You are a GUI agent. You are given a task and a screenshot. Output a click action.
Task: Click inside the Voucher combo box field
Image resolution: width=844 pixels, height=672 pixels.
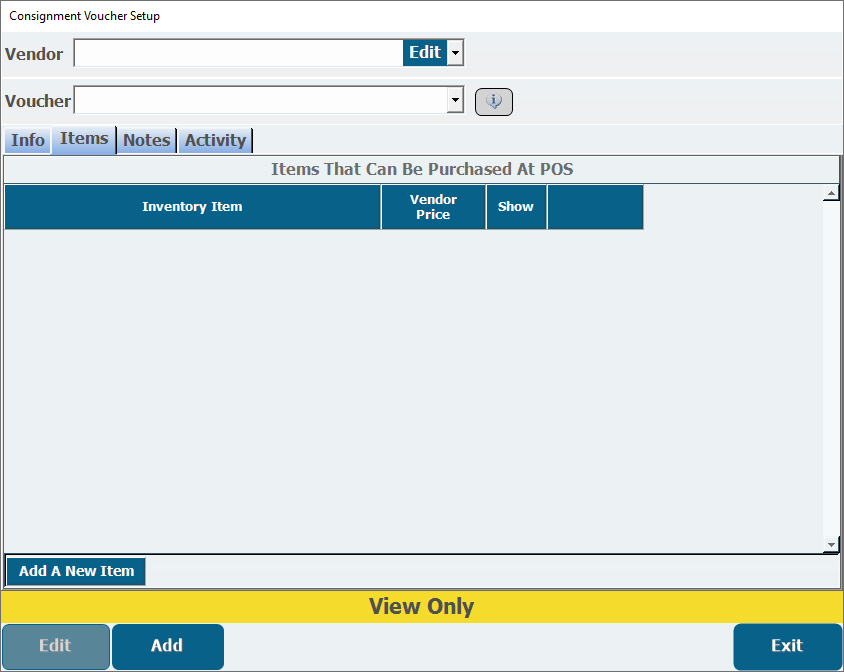point(260,100)
